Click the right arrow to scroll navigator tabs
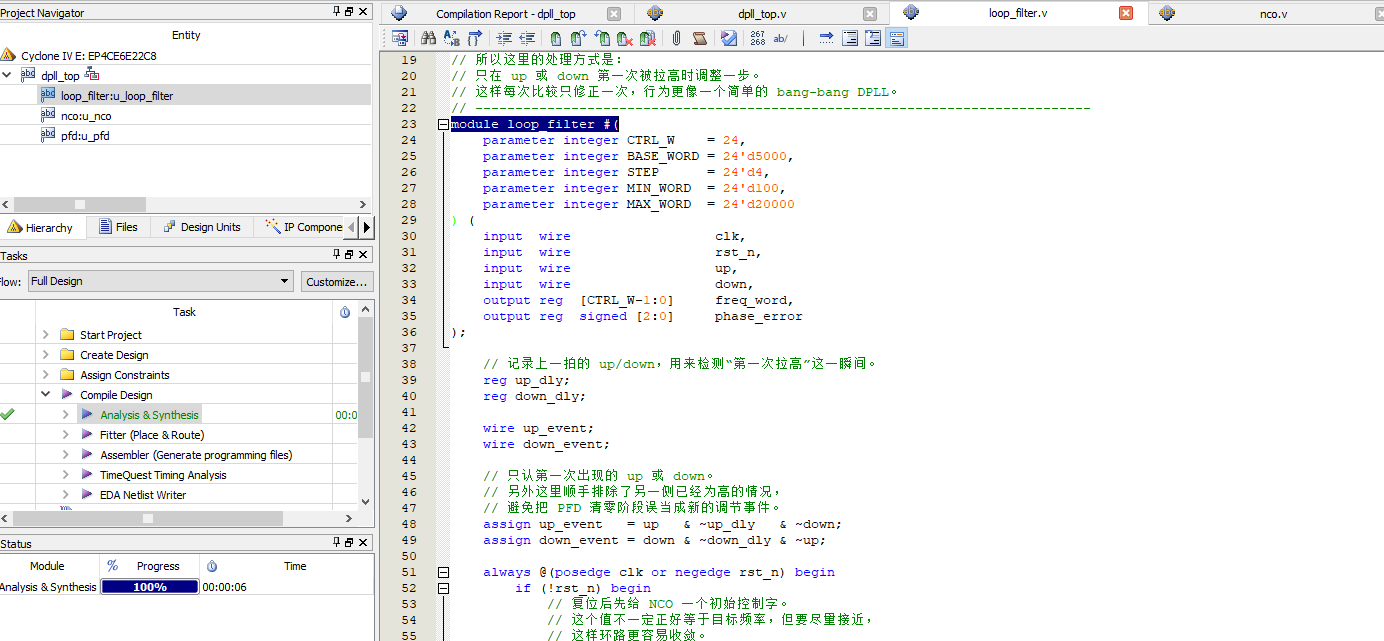The height and width of the screenshot is (641, 1384). (366, 227)
